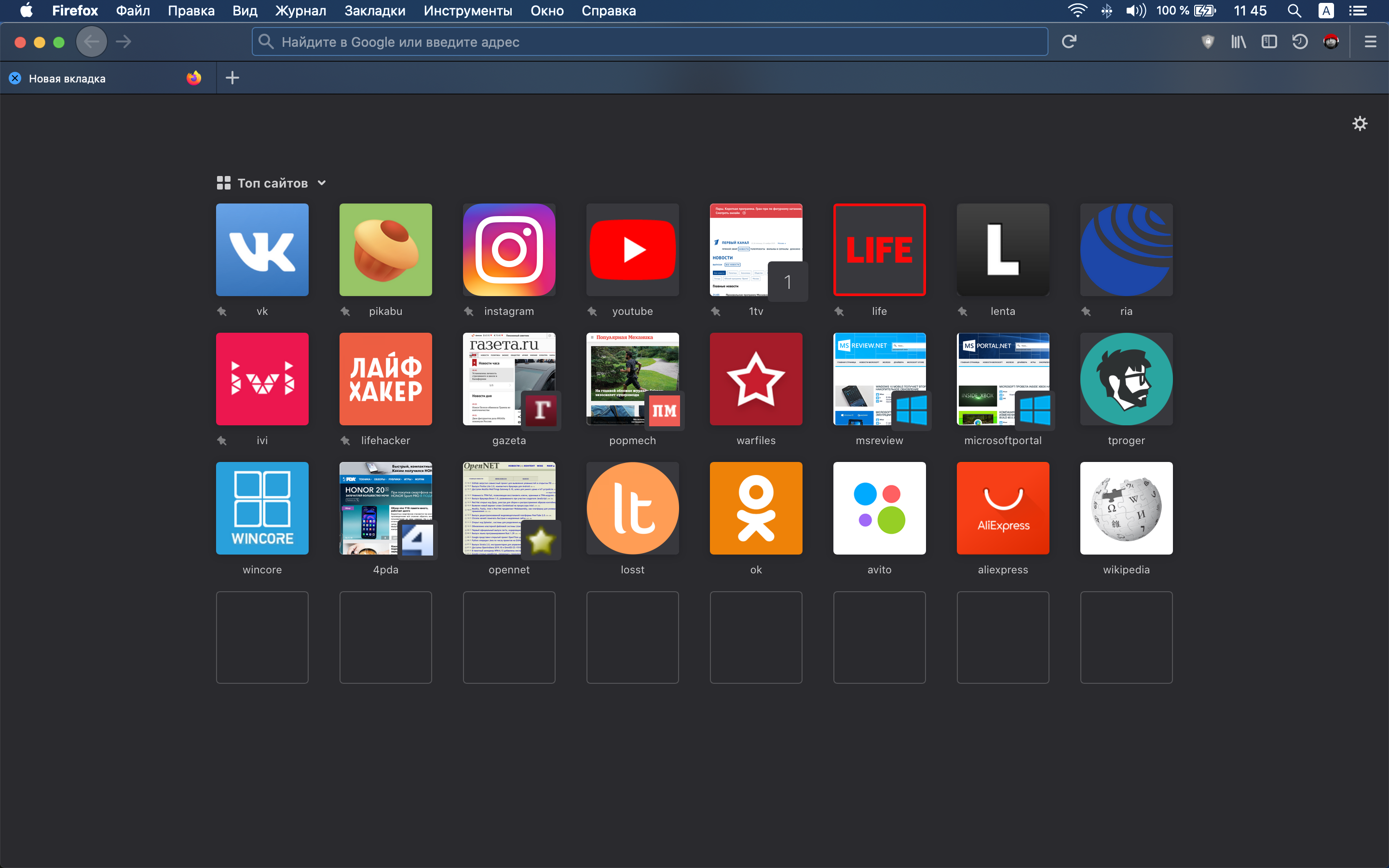Open the Firefox account avatar
Viewport: 1389px width, 868px height.
pyautogui.click(x=1331, y=42)
